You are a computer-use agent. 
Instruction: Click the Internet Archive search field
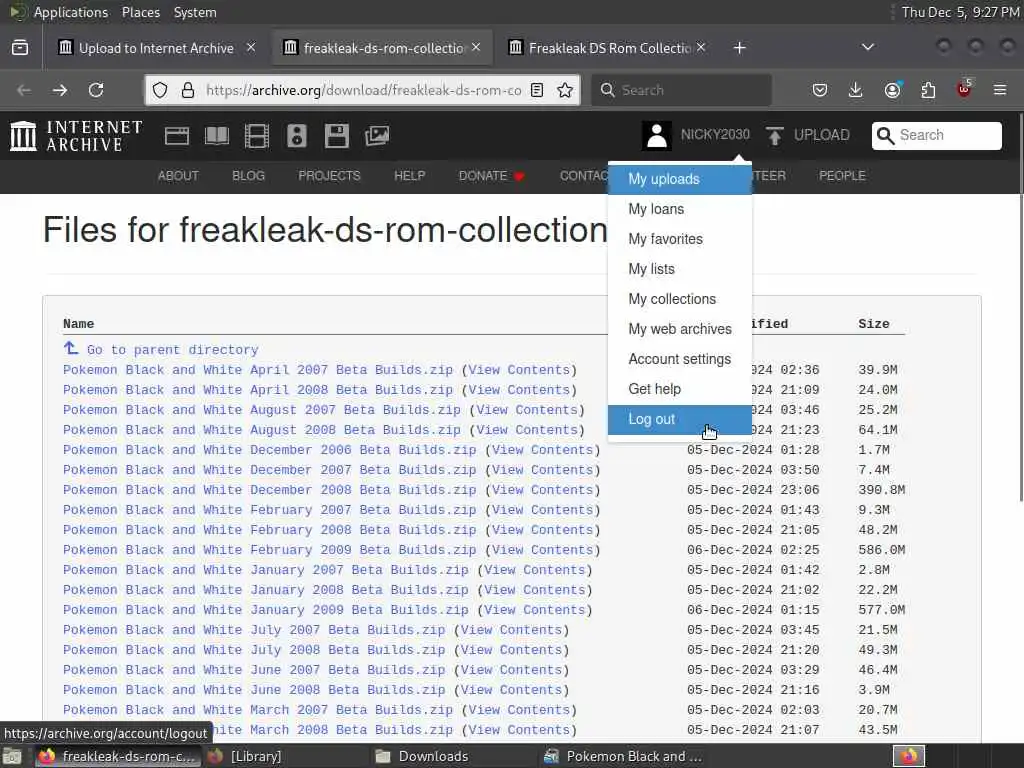[936, 135]
